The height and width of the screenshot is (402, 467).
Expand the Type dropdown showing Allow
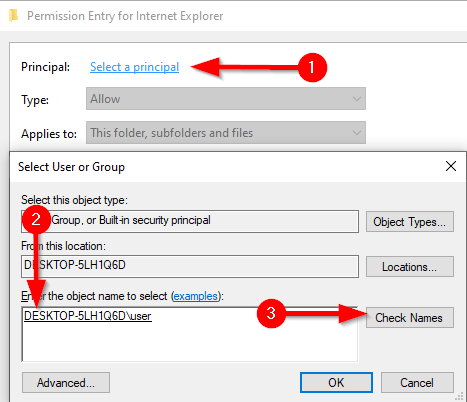tap(226, 99)
